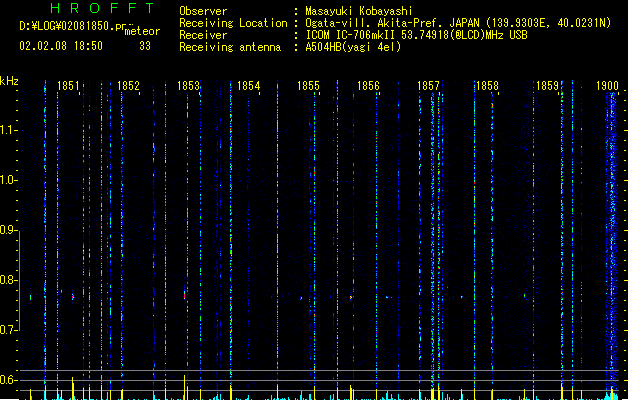Click the dense noise band at 1900
Viewport: 629px width, 400px height.
pyautogui.click(x=611, y=241)
